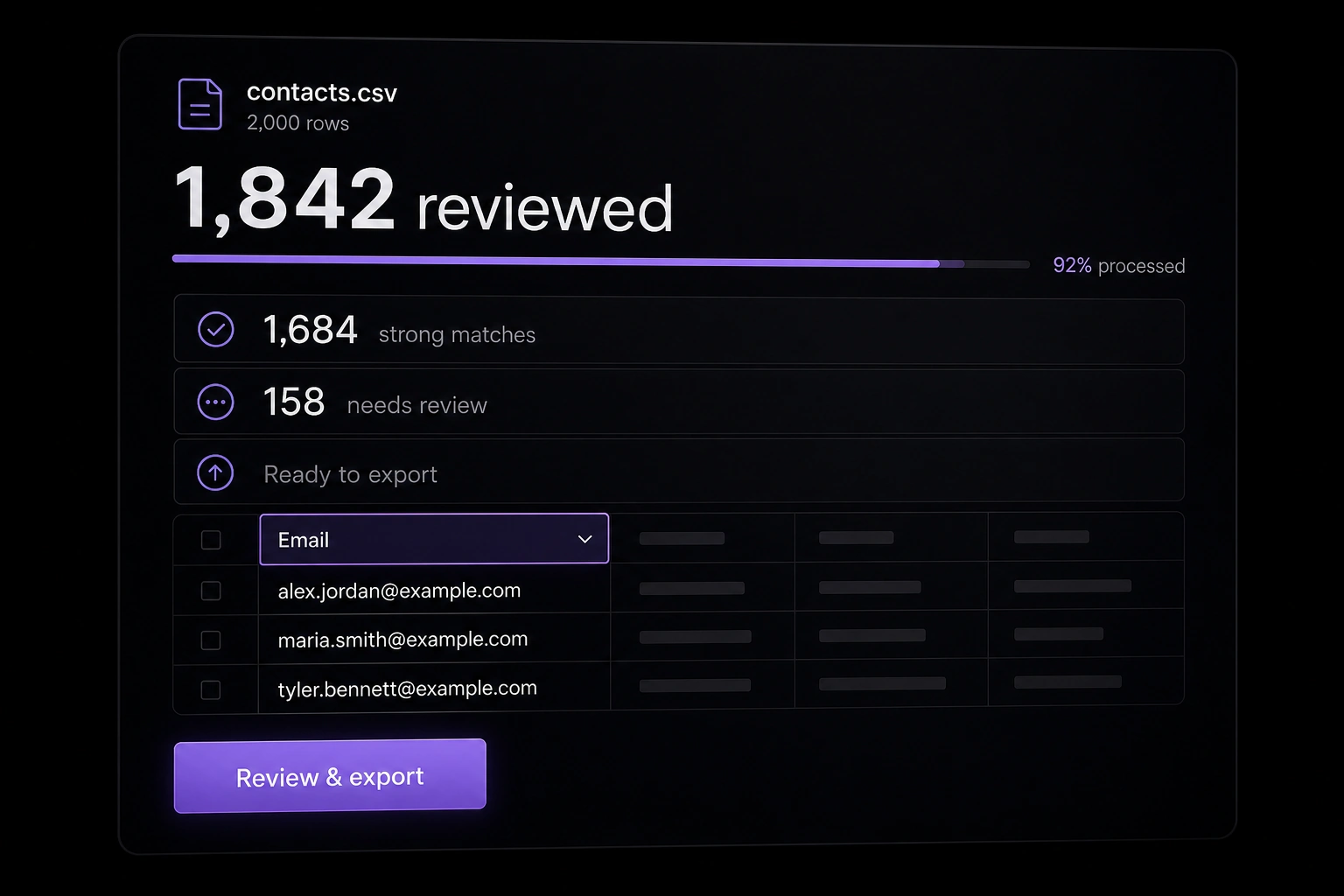Click the Review & export button
The height and width of the screenshot is (896, 1344).
[x=330, y=776]
